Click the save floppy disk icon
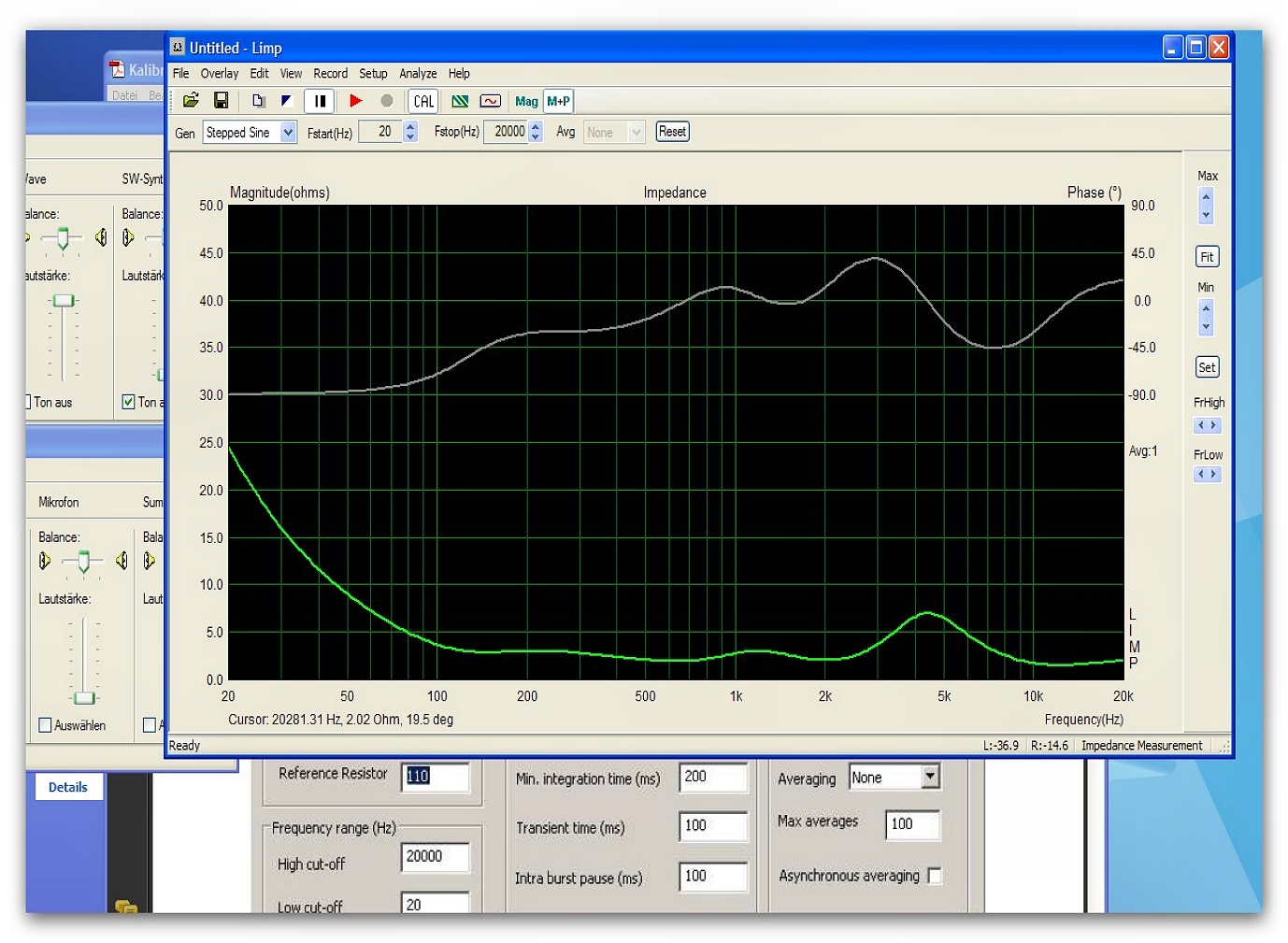The height and width of the screenshot is (943, 1288). 222,101
